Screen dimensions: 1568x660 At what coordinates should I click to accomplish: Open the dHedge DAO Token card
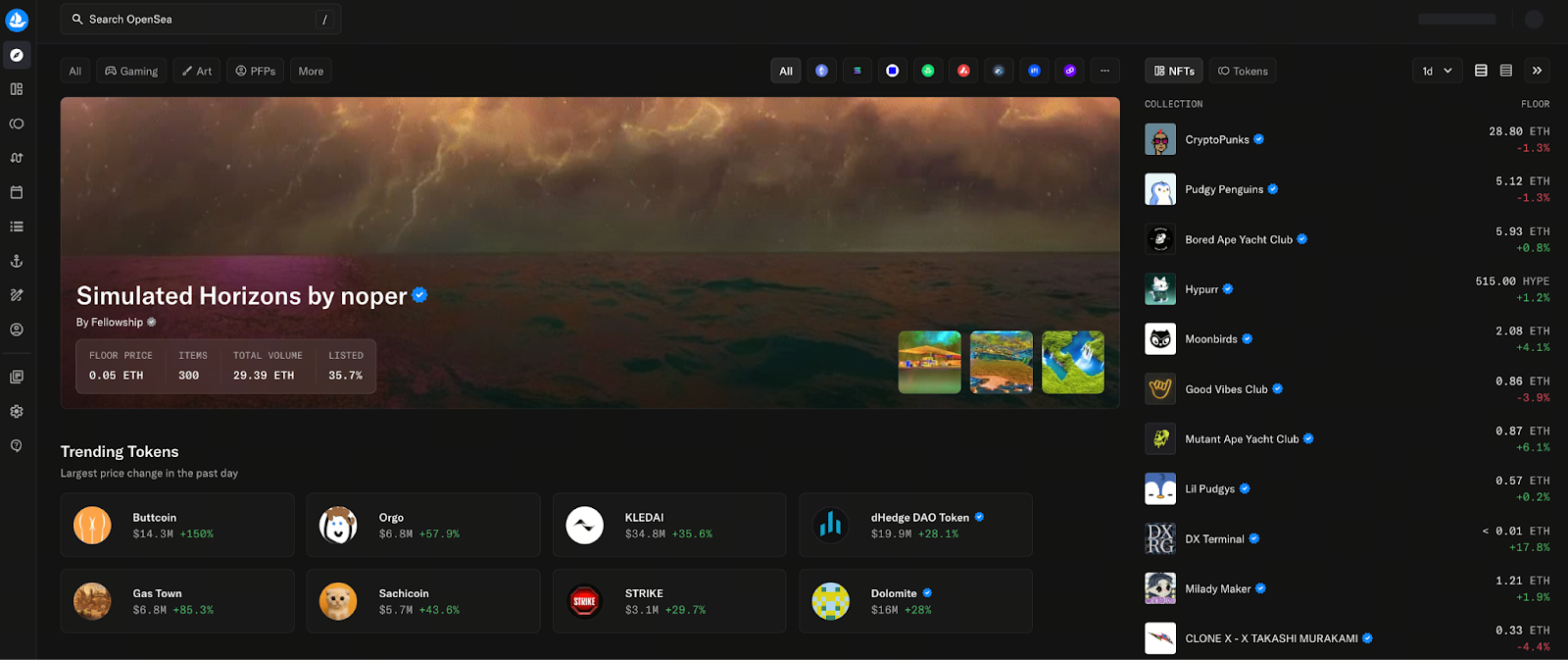click(x=915, y=525)
